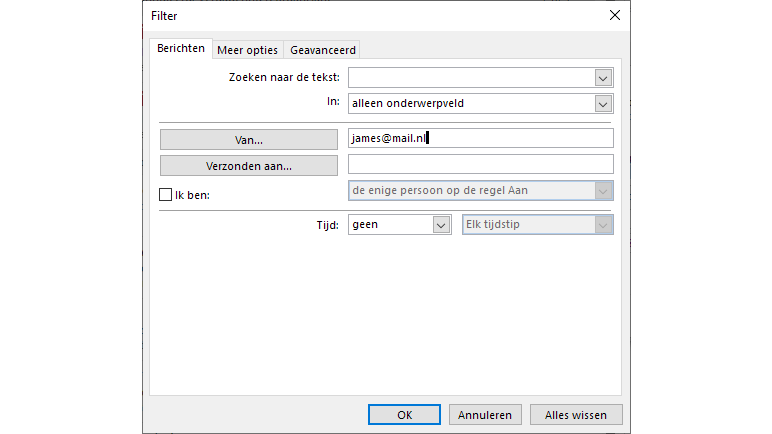Click the Zoeken naar de tekst text field
The width and height of the screenshot is (772, 434).
coord(470,78)
